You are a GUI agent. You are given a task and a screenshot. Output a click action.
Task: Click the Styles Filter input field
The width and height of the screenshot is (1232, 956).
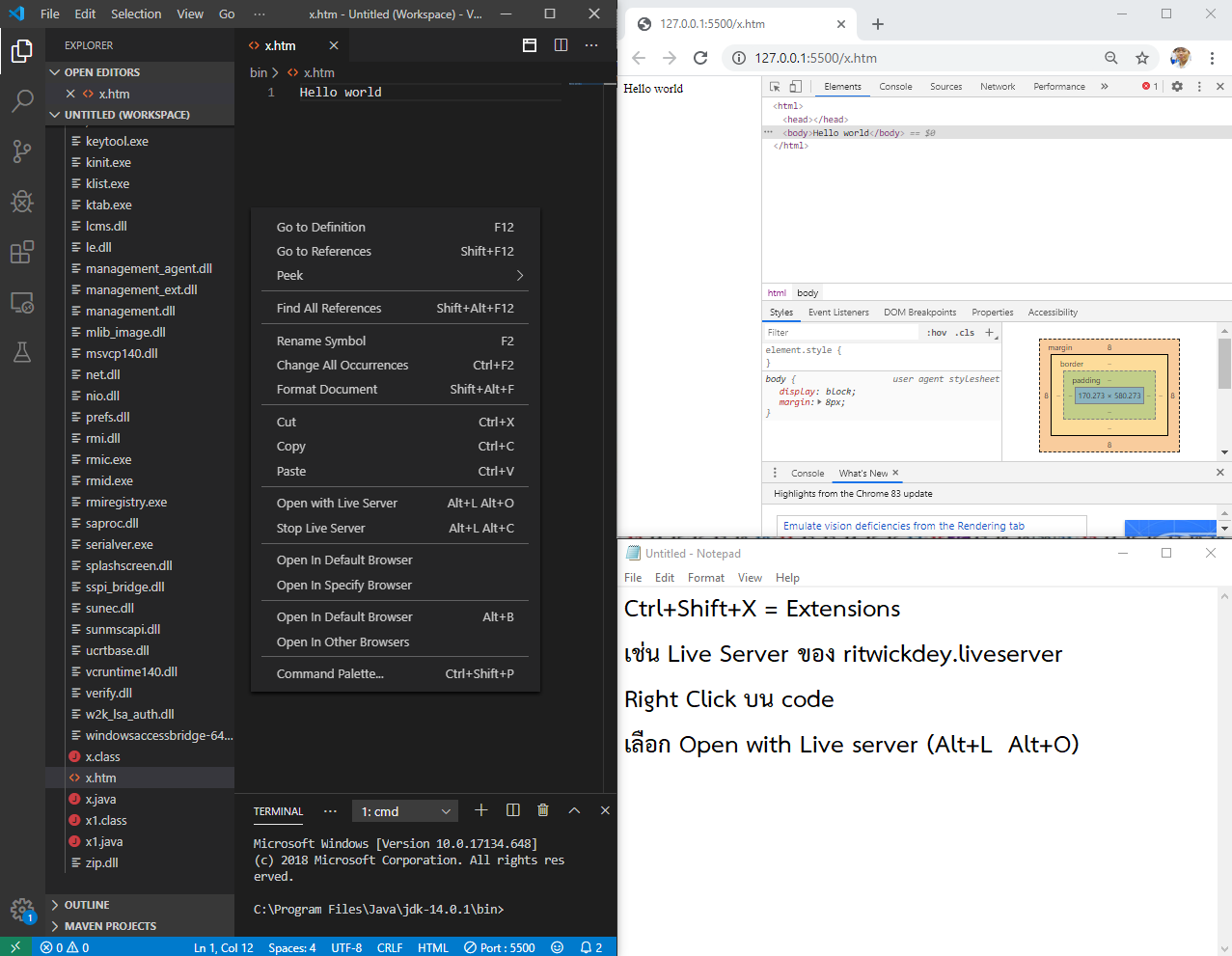tap(839, 333)
